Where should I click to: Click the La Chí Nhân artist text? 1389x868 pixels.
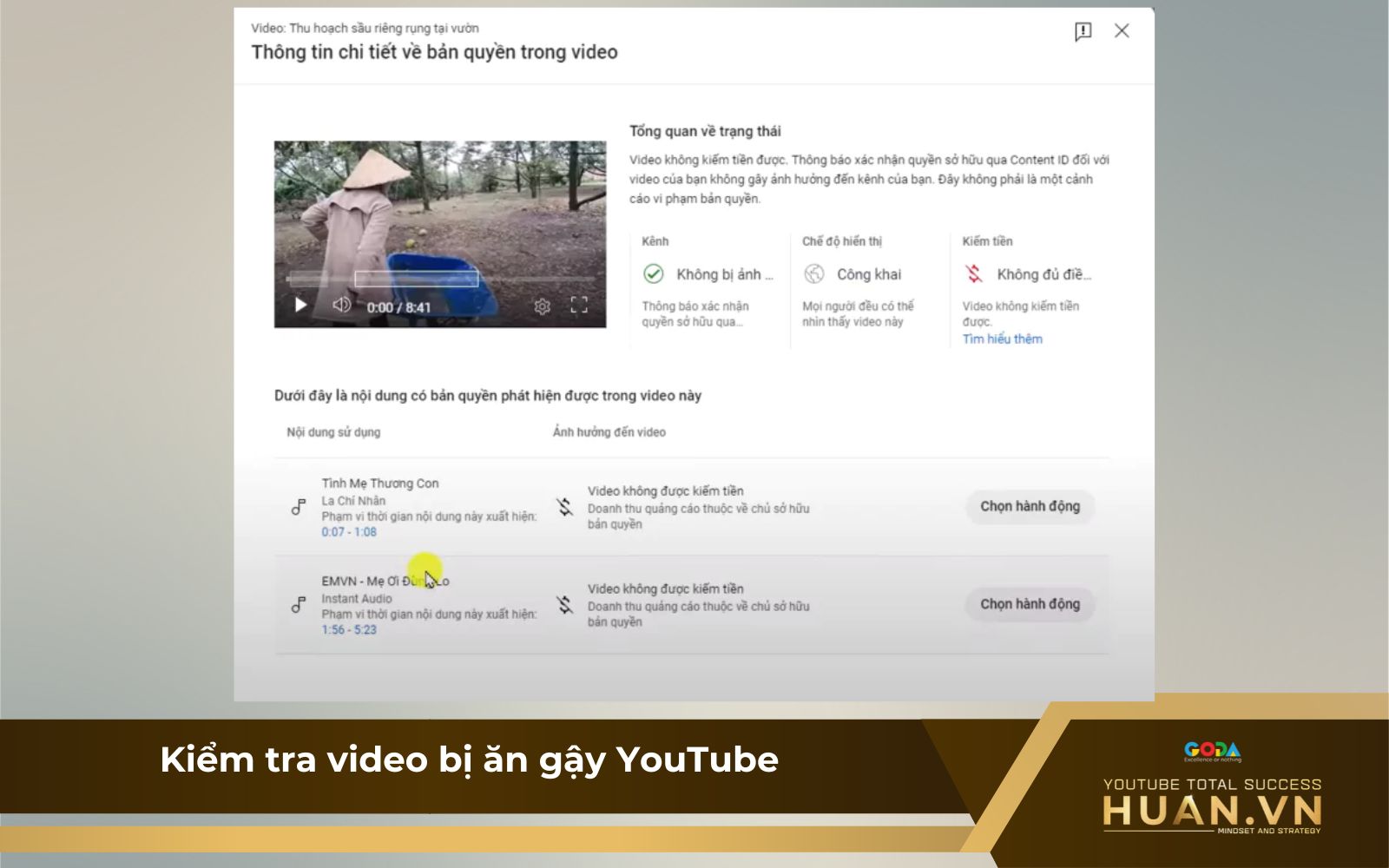point(353,501)
